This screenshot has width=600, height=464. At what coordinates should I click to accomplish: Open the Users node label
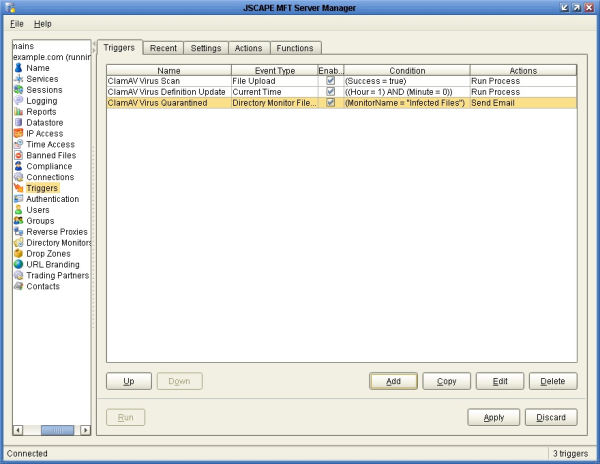click(38, 210)
